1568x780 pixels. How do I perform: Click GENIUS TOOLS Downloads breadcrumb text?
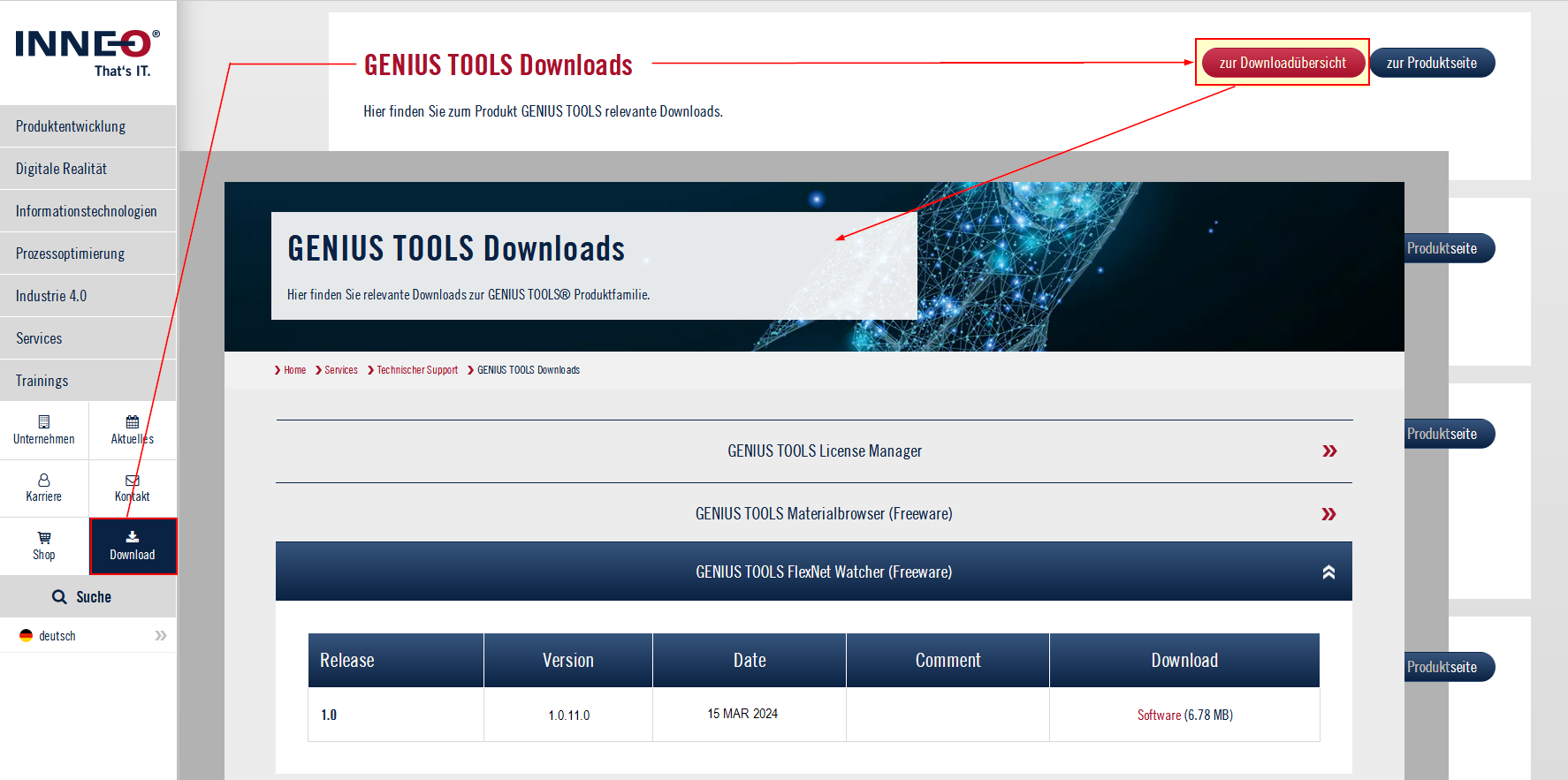(x=529, y=370)
